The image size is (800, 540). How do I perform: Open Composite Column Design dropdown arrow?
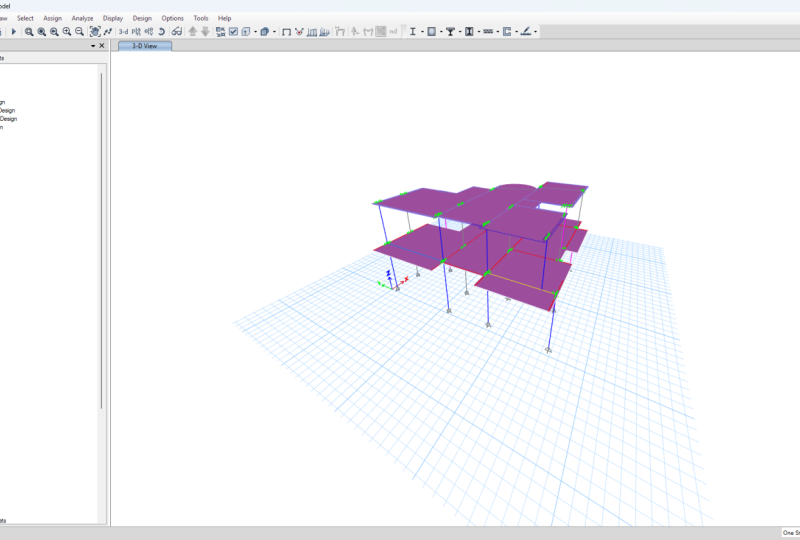479,32
